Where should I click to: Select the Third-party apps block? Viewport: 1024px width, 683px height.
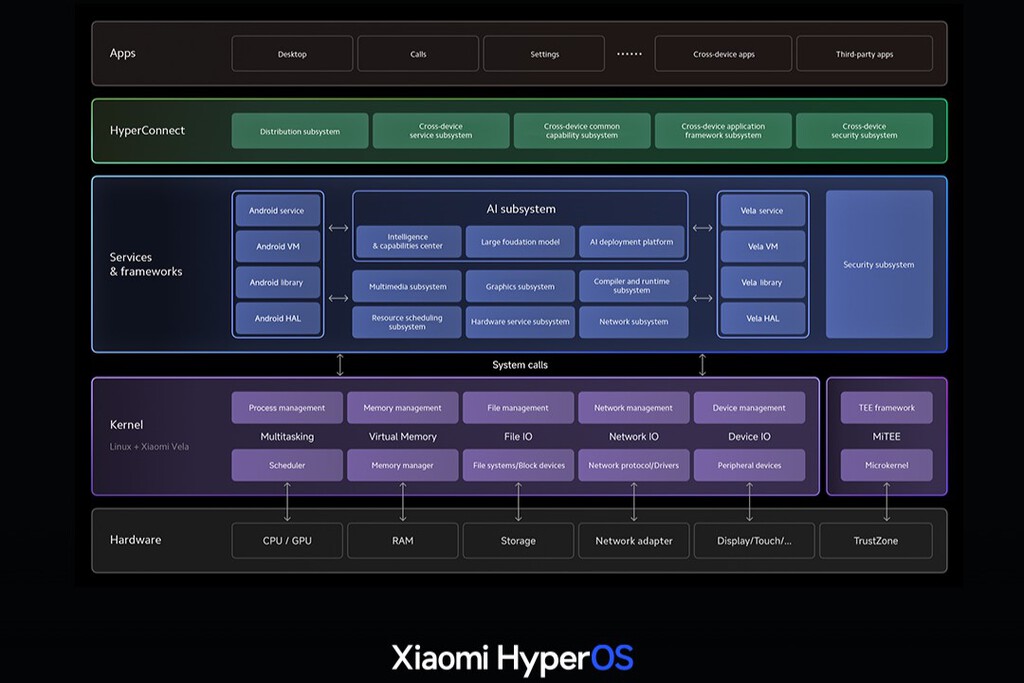pos(864,53)
